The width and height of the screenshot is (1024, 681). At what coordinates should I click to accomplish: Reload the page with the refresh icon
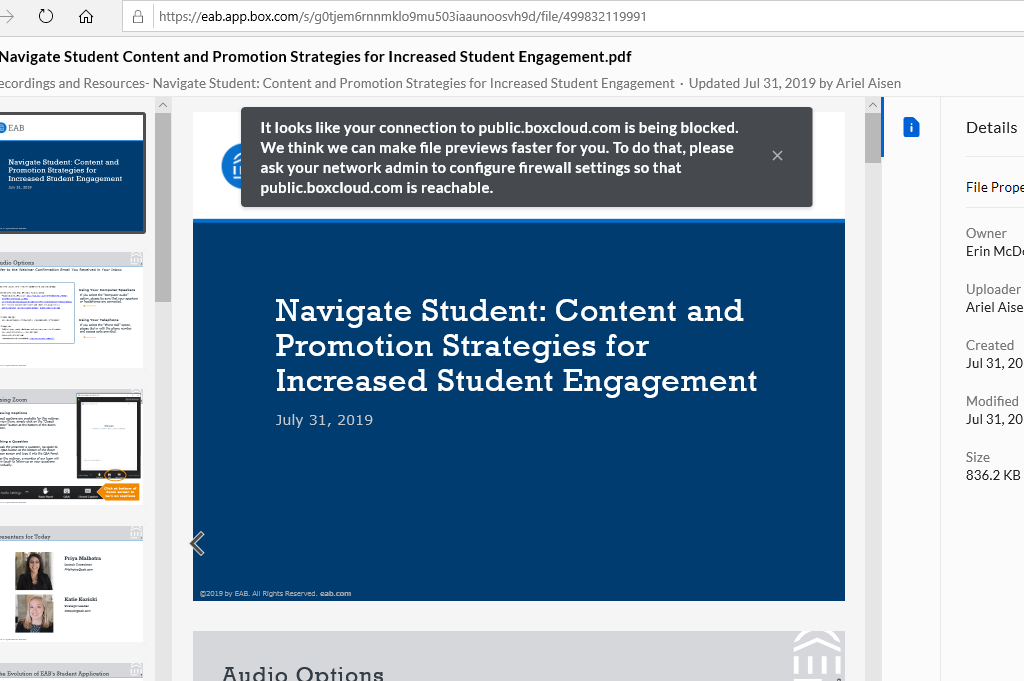[x=46, y=16]
